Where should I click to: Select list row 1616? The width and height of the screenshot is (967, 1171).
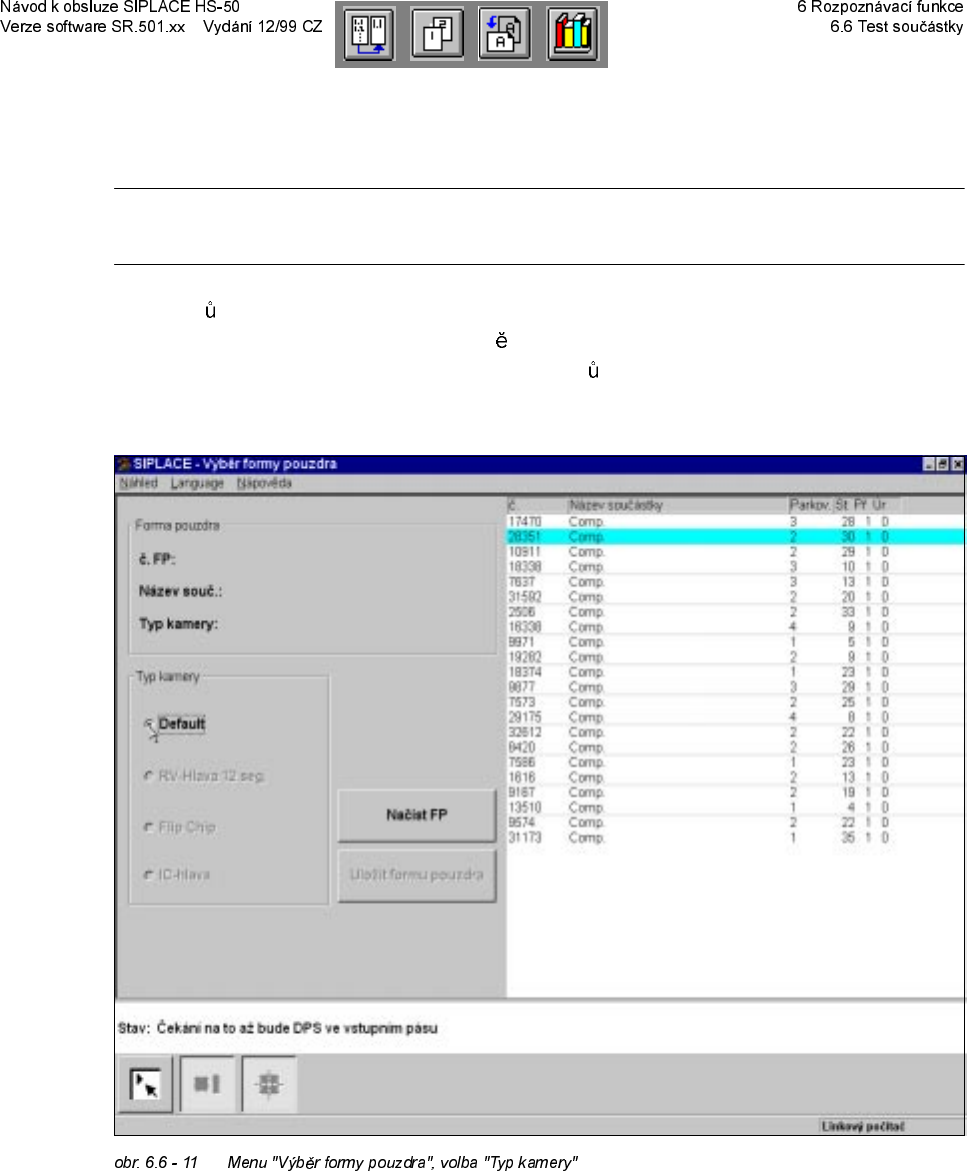[x=735, y=777]
